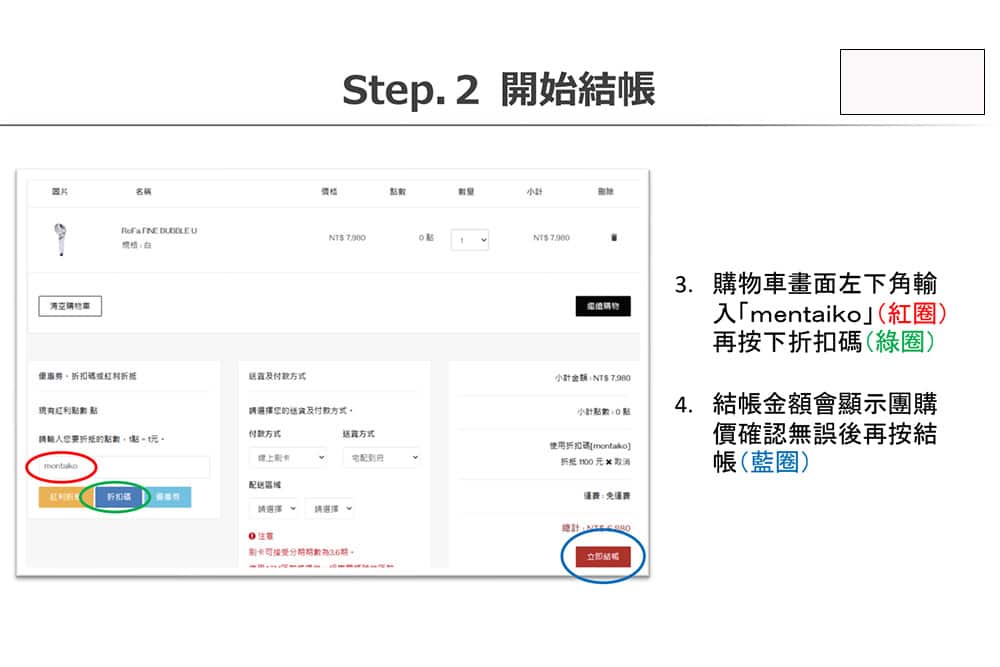Viewport: 1000px width, 667px height.
Task: Click the X icon to cancel the discount code
Action: click(x=608, y=462)
